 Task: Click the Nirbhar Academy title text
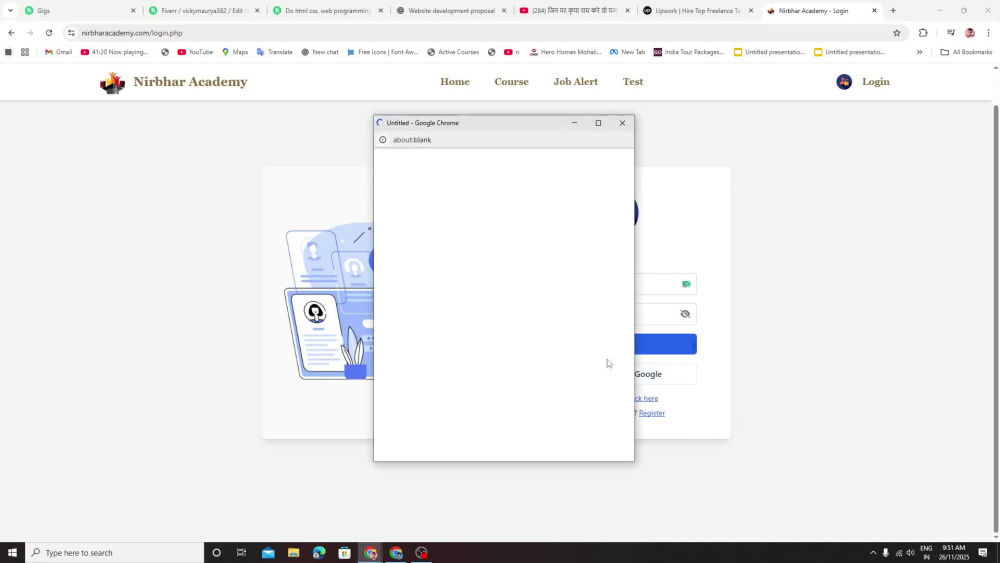pyautogui.click(x=190, y=82)
